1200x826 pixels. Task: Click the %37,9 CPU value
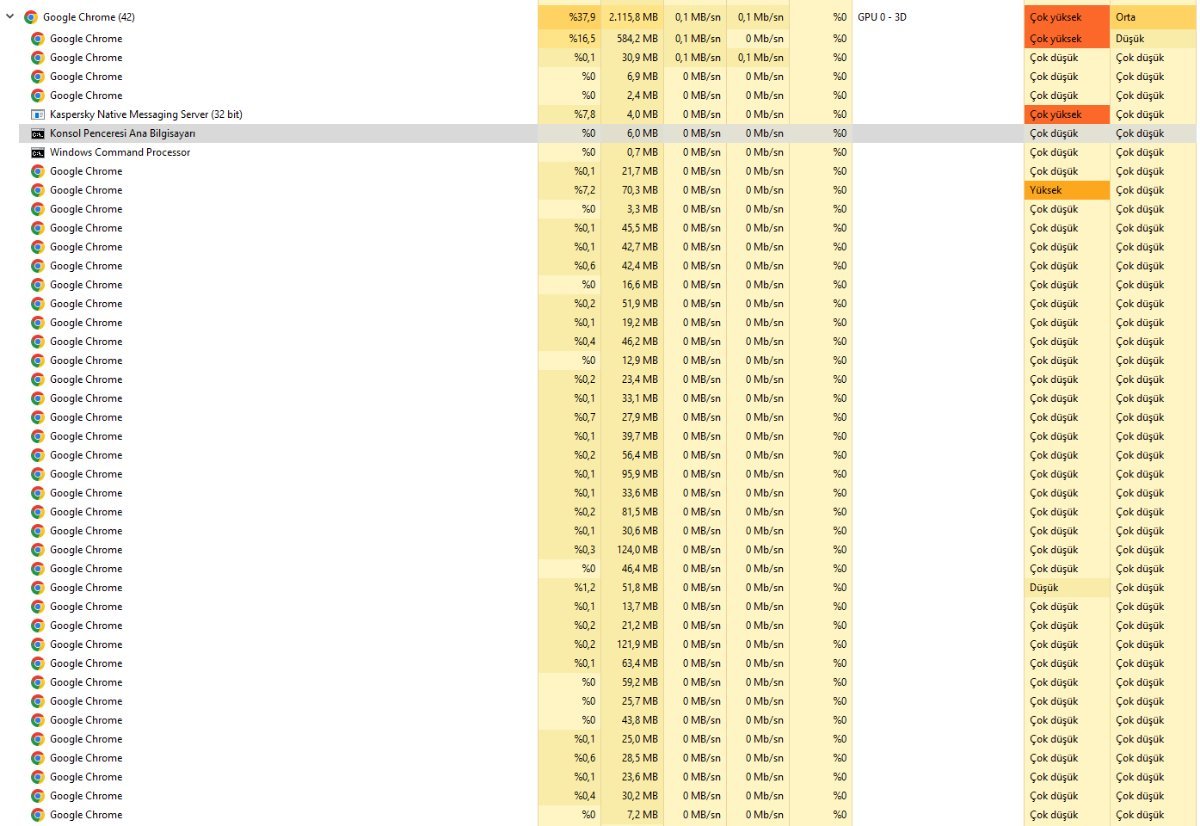point(582,17)
